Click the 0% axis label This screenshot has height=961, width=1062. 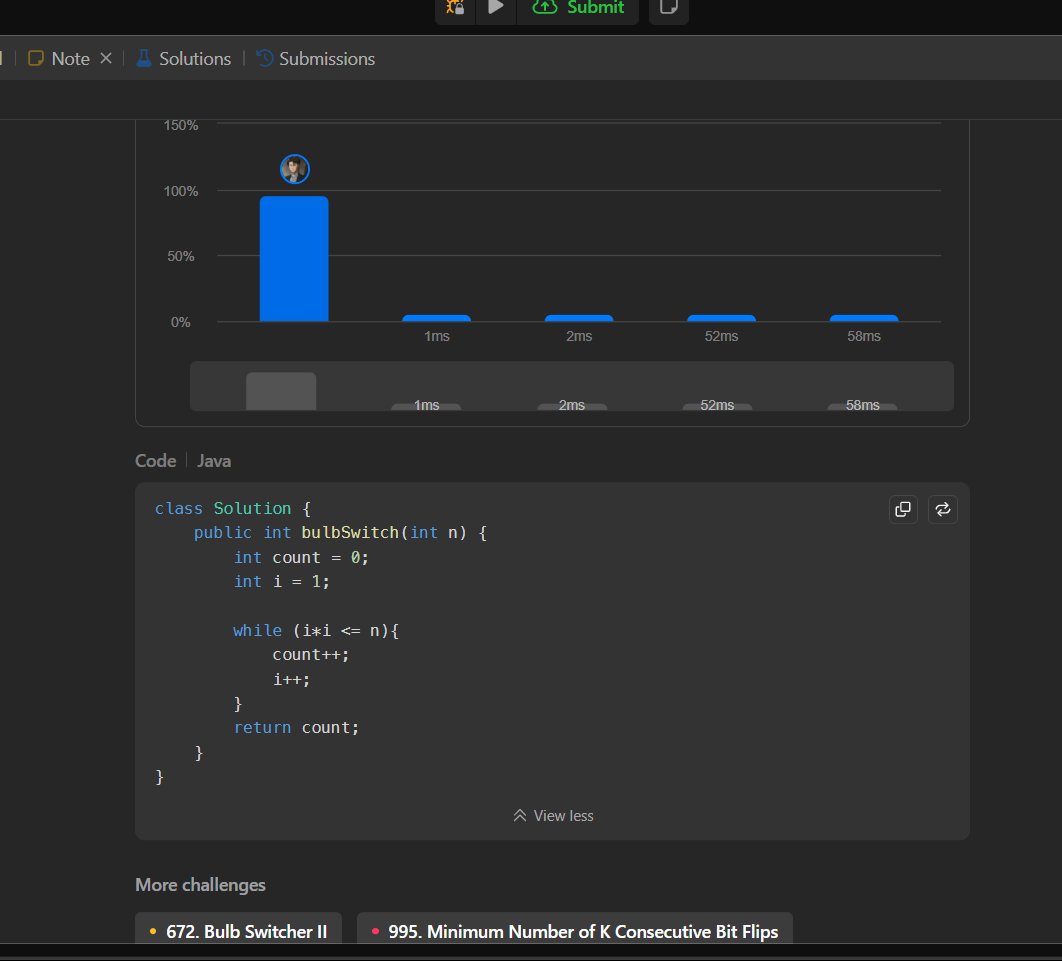click(x=181, y=322)
